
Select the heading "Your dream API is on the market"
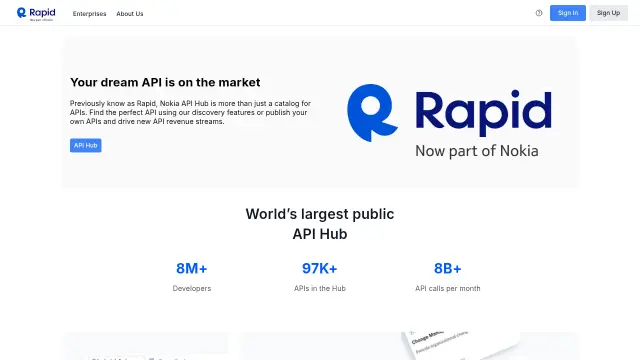click(x=165, y=82)
